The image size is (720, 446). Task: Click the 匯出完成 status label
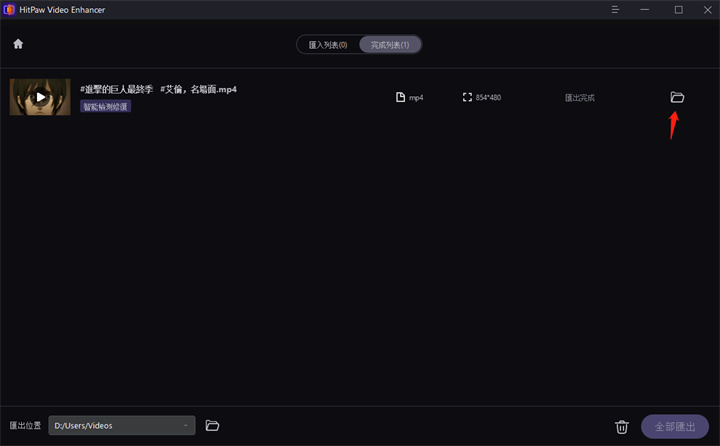[580, 98]
